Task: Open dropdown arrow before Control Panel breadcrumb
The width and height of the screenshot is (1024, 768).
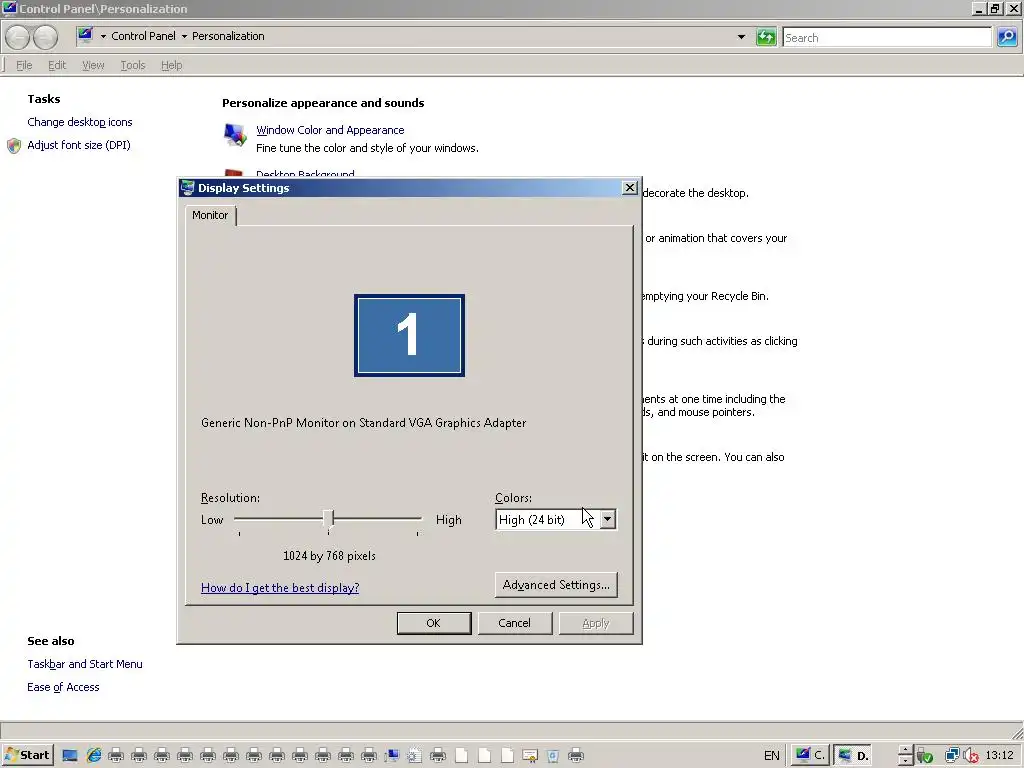Action: click(103, 37)
